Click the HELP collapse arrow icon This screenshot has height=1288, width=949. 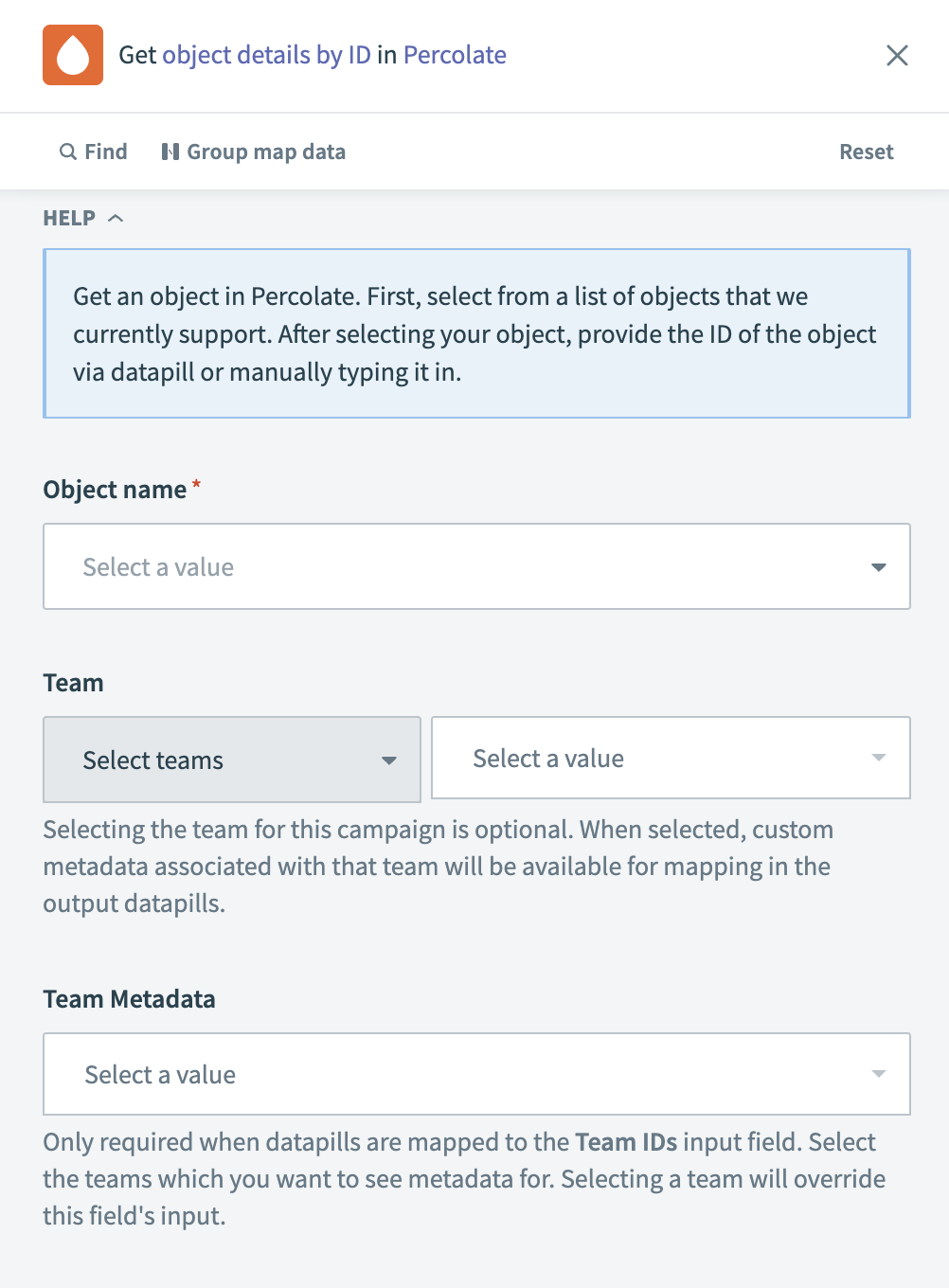coord(116,217)
